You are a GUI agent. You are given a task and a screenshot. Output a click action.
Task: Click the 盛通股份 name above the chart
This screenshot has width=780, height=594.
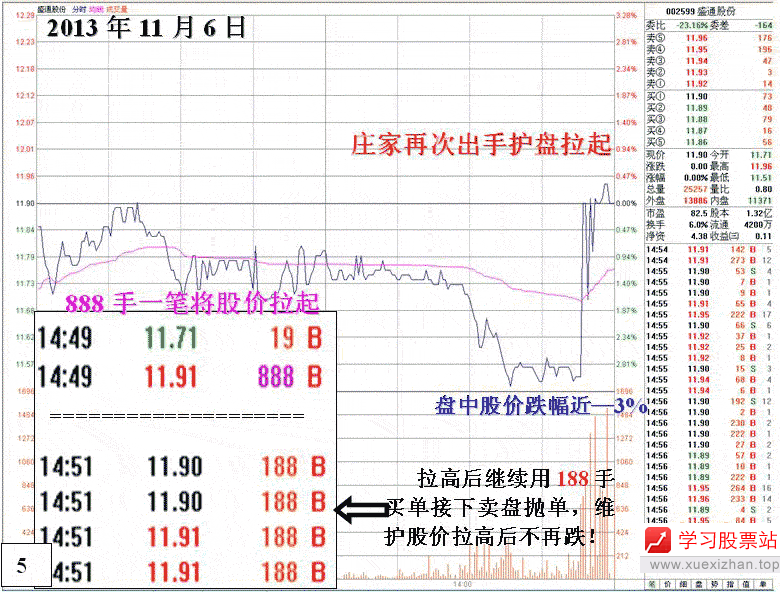pos(51,9)
